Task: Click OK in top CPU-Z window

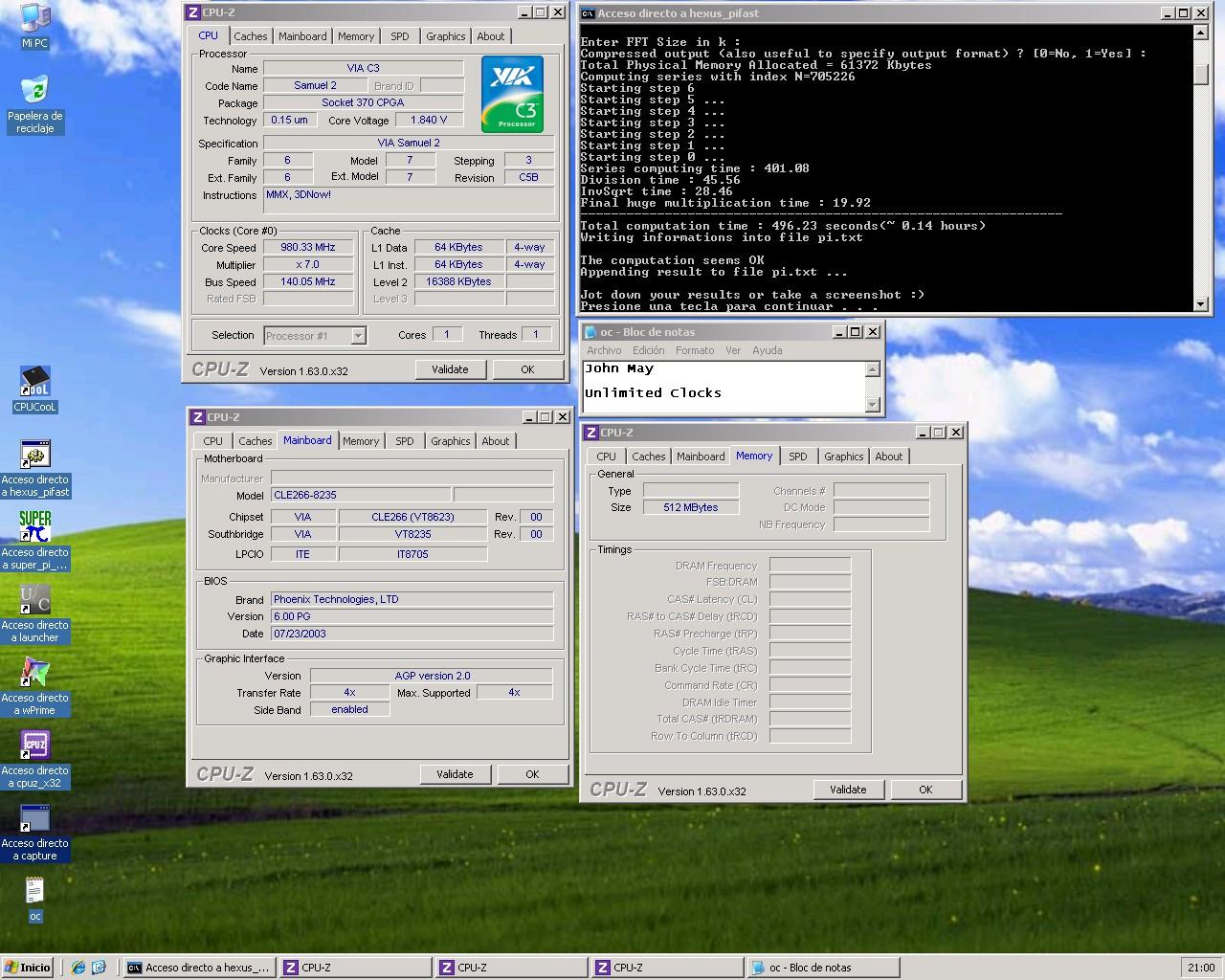Action: pos(527,369)
